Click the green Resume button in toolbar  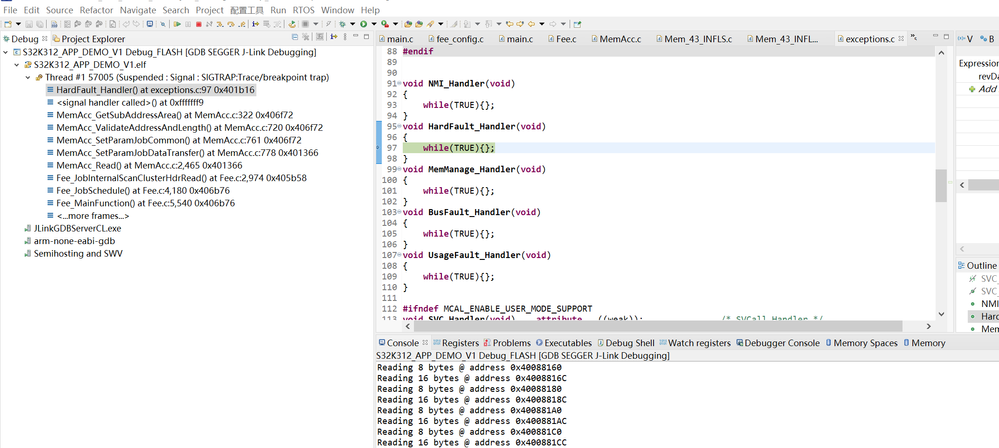click(177, 24)
